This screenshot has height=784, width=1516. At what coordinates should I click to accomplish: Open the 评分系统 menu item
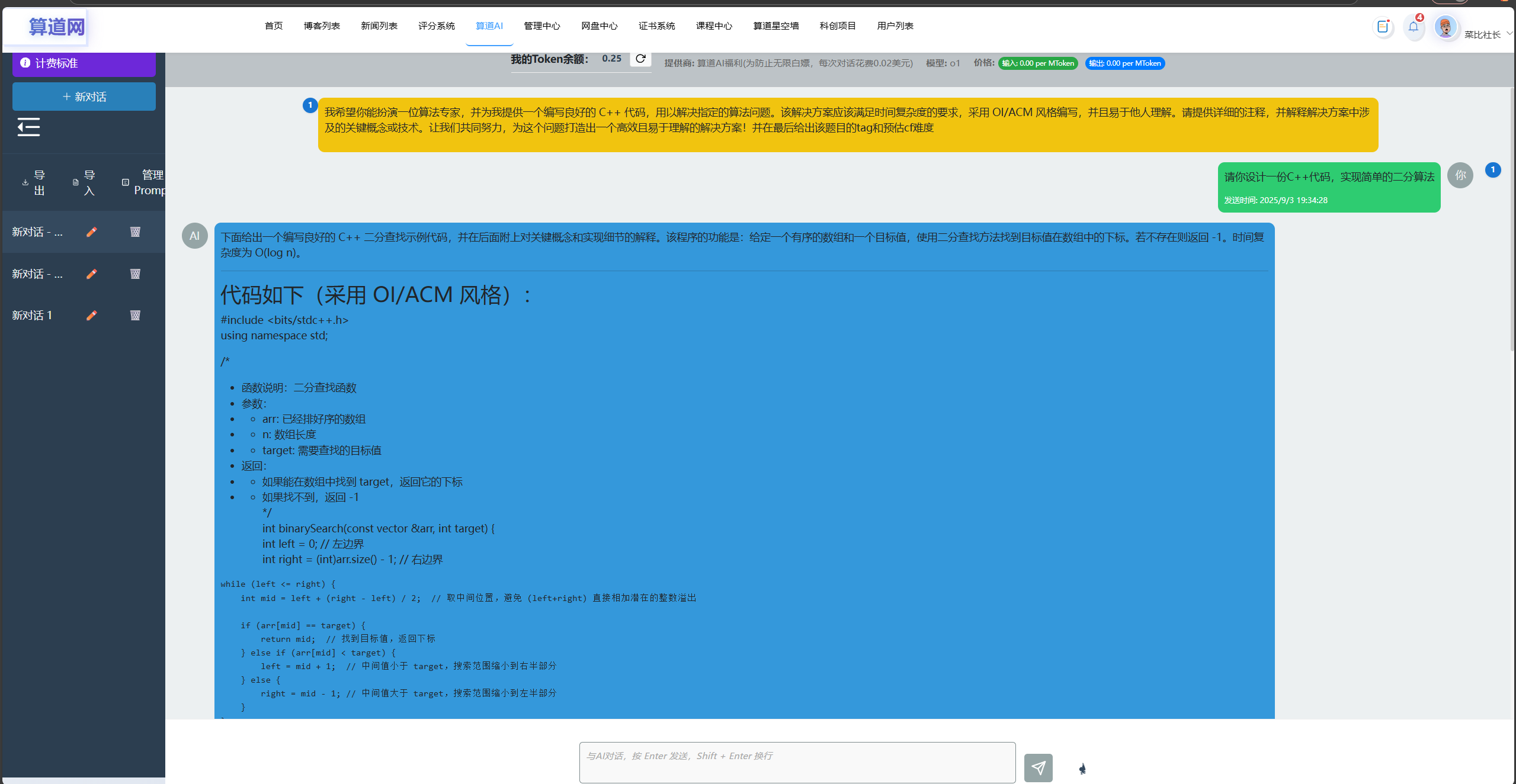437,26
